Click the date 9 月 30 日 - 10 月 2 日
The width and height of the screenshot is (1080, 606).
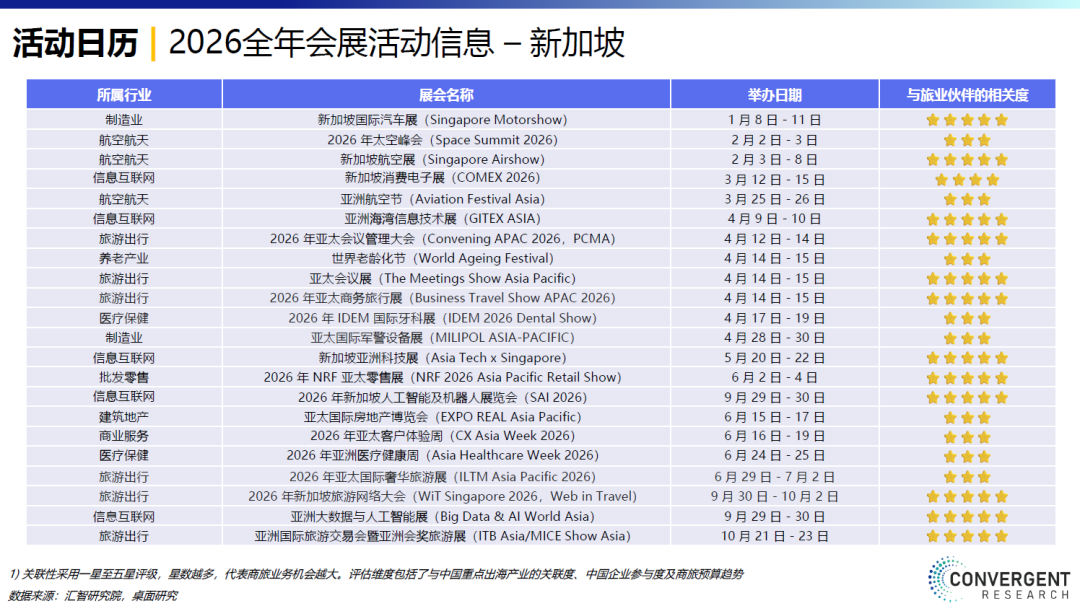pos(774,497)
